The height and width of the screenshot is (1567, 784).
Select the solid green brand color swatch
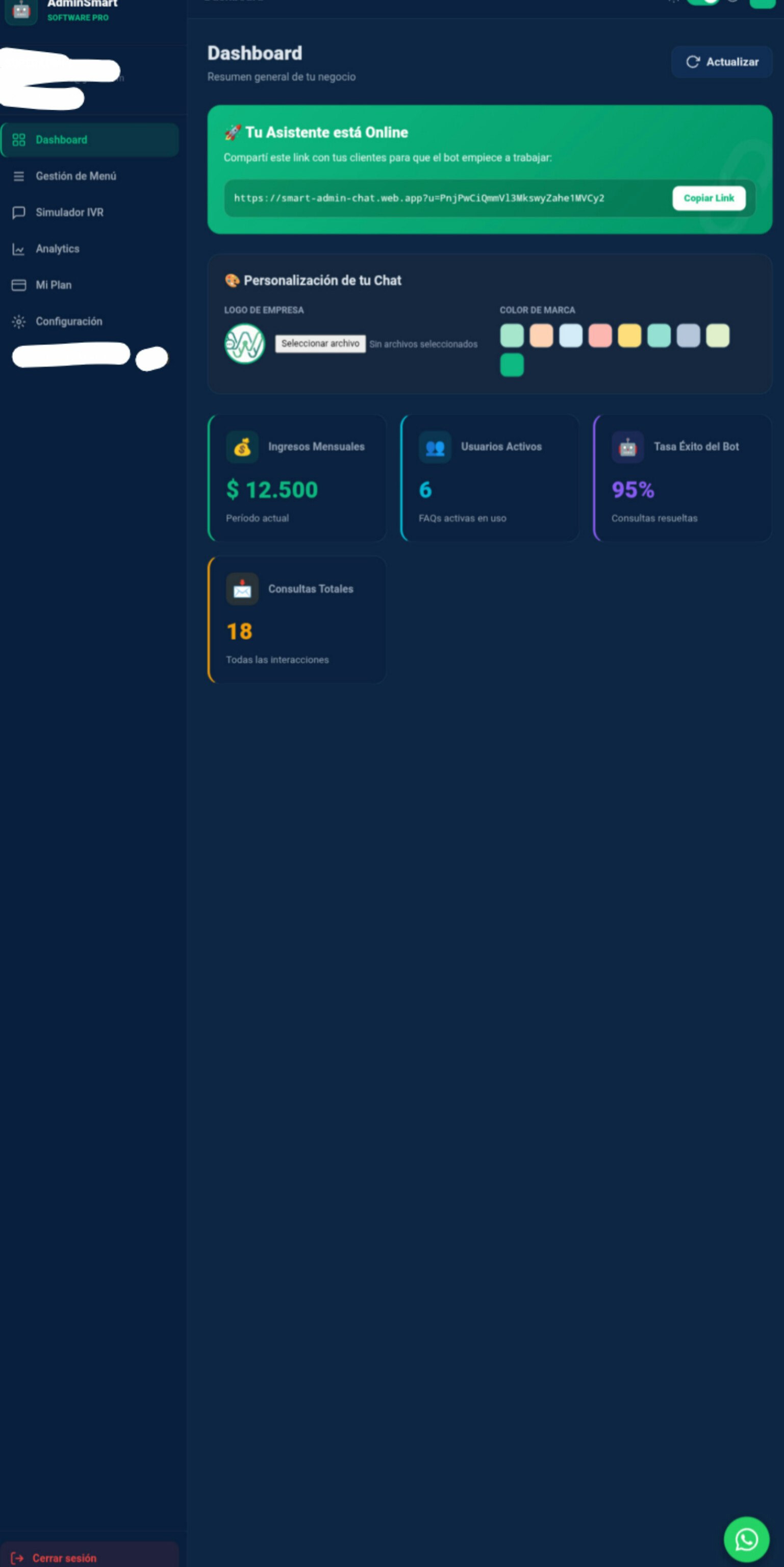tap(512, 365)
